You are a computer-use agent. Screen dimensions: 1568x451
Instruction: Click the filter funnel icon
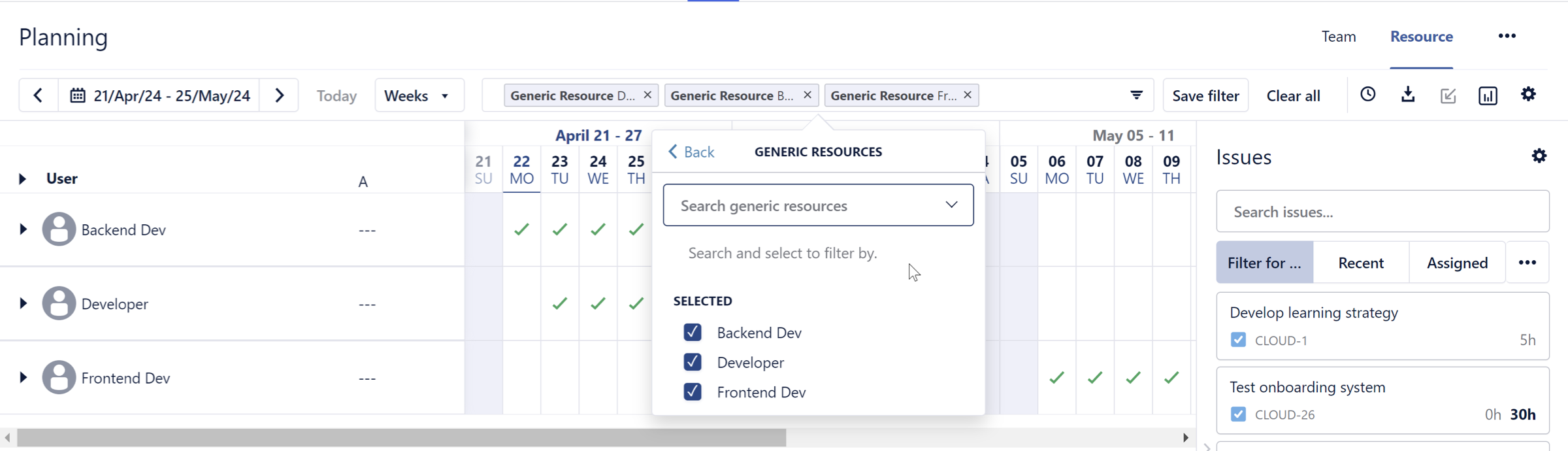(1136, 95)
